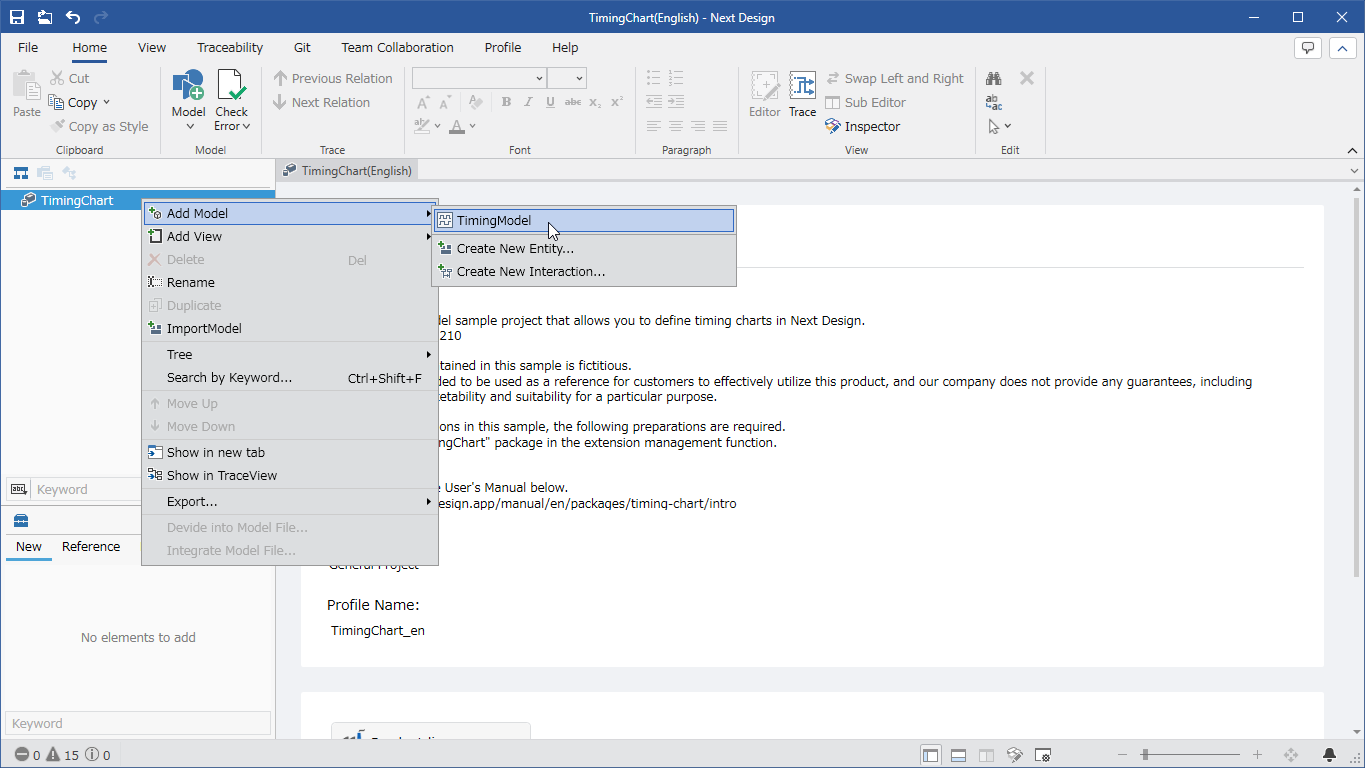Click the notification bell in status bar
1365x768 pixels.
click(x=1329, y=755)
